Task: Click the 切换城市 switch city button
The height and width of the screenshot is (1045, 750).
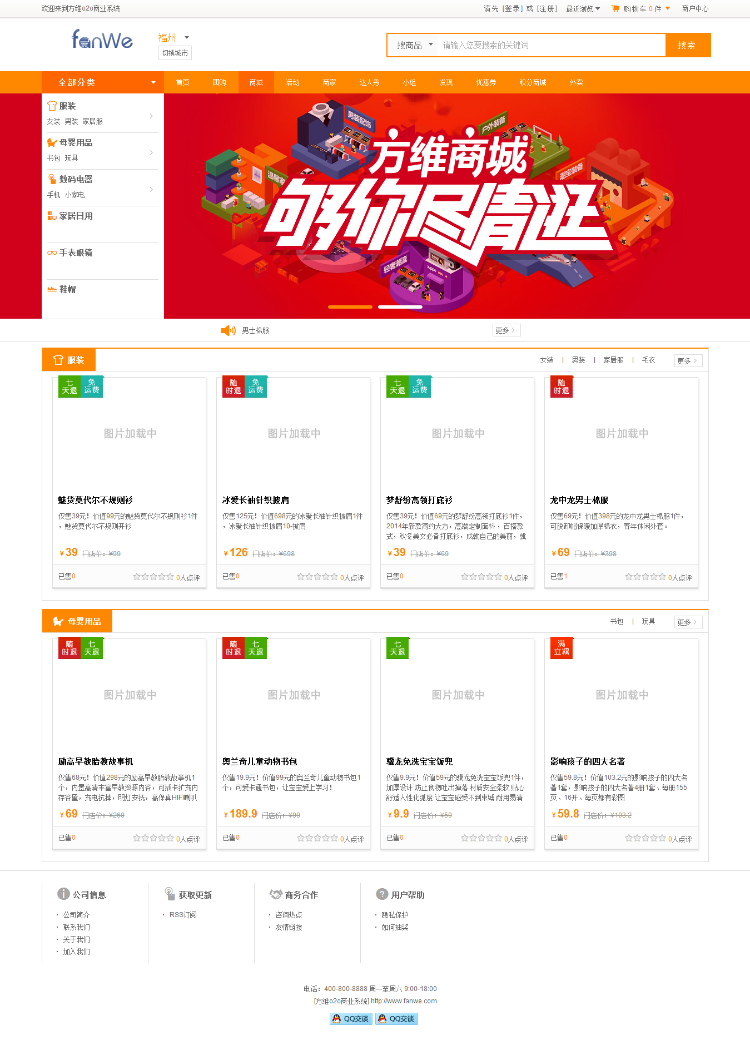Action: (175, 53)
